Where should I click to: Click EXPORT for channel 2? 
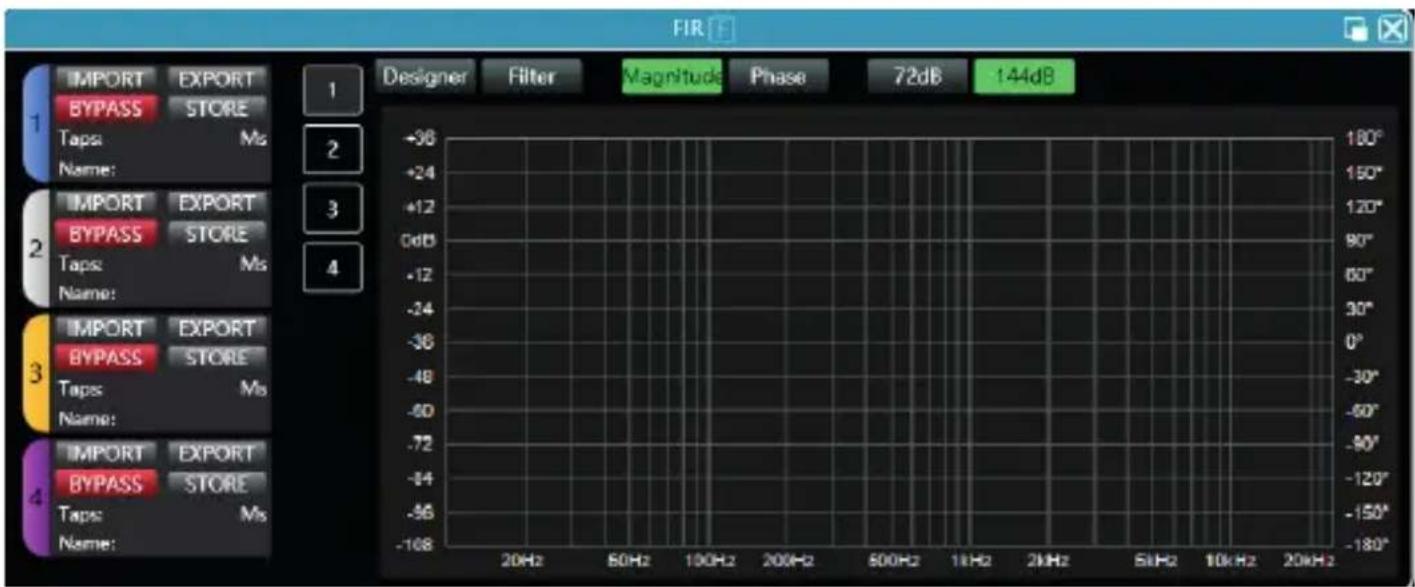pos(216,204)
